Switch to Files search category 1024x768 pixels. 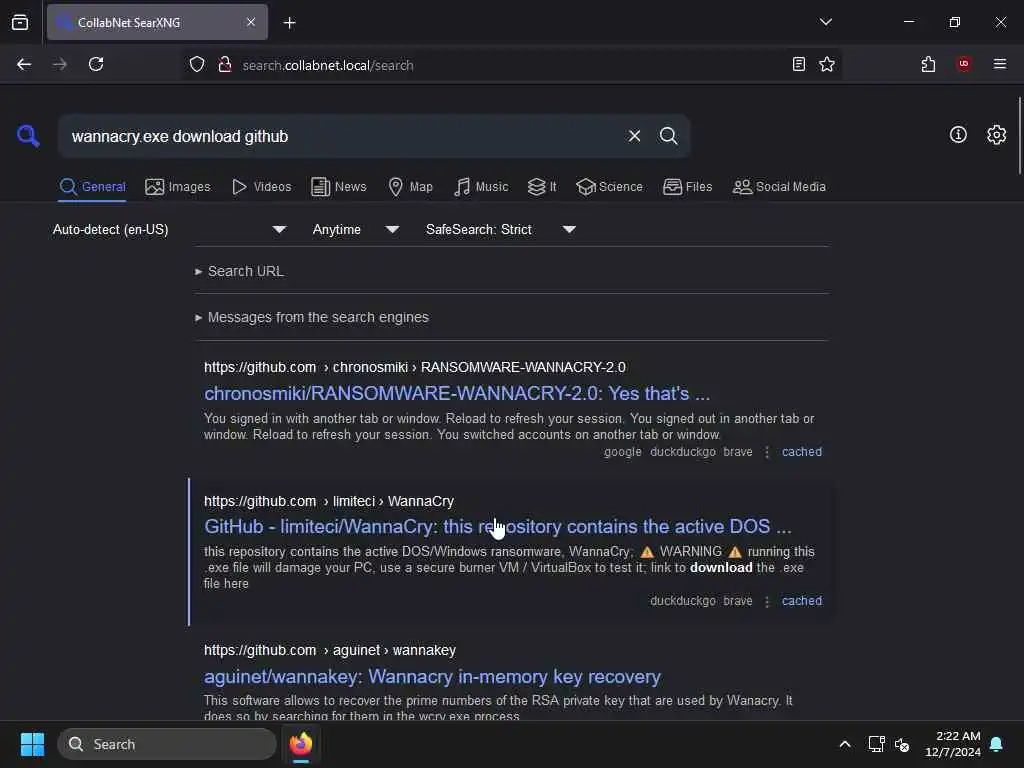point(687,187)
